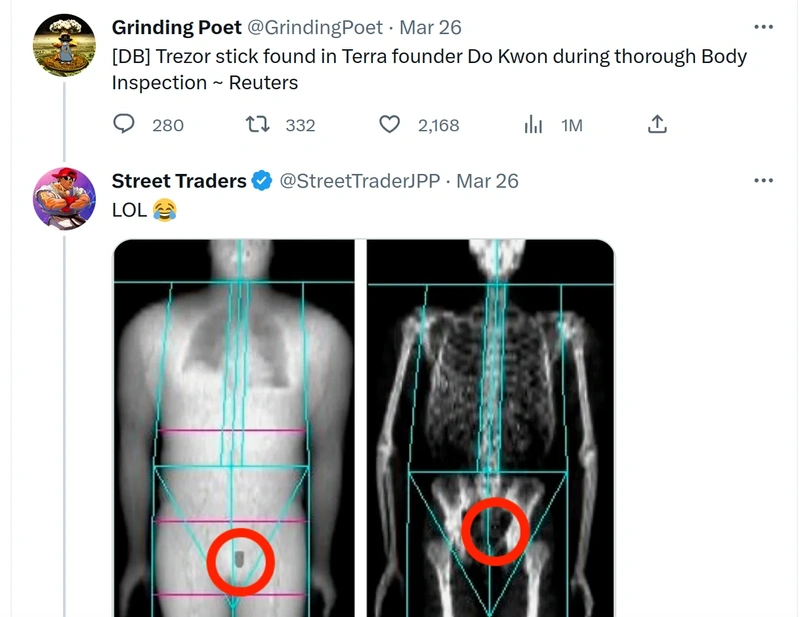Viewport: 800px width, 617px height.
Task: Open Street Traders' avatar profile picture
Action: point(64,198)
